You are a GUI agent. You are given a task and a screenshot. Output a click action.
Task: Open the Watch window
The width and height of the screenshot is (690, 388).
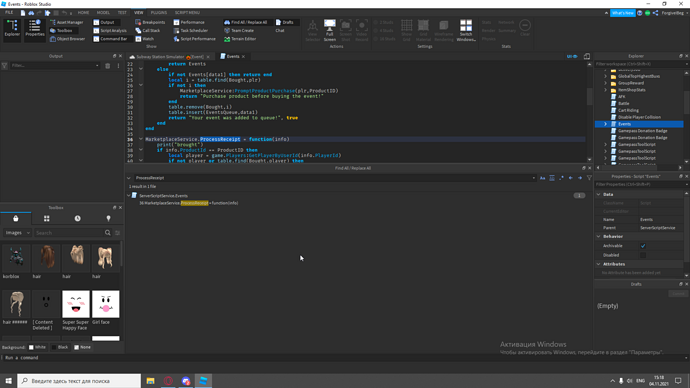144,39
